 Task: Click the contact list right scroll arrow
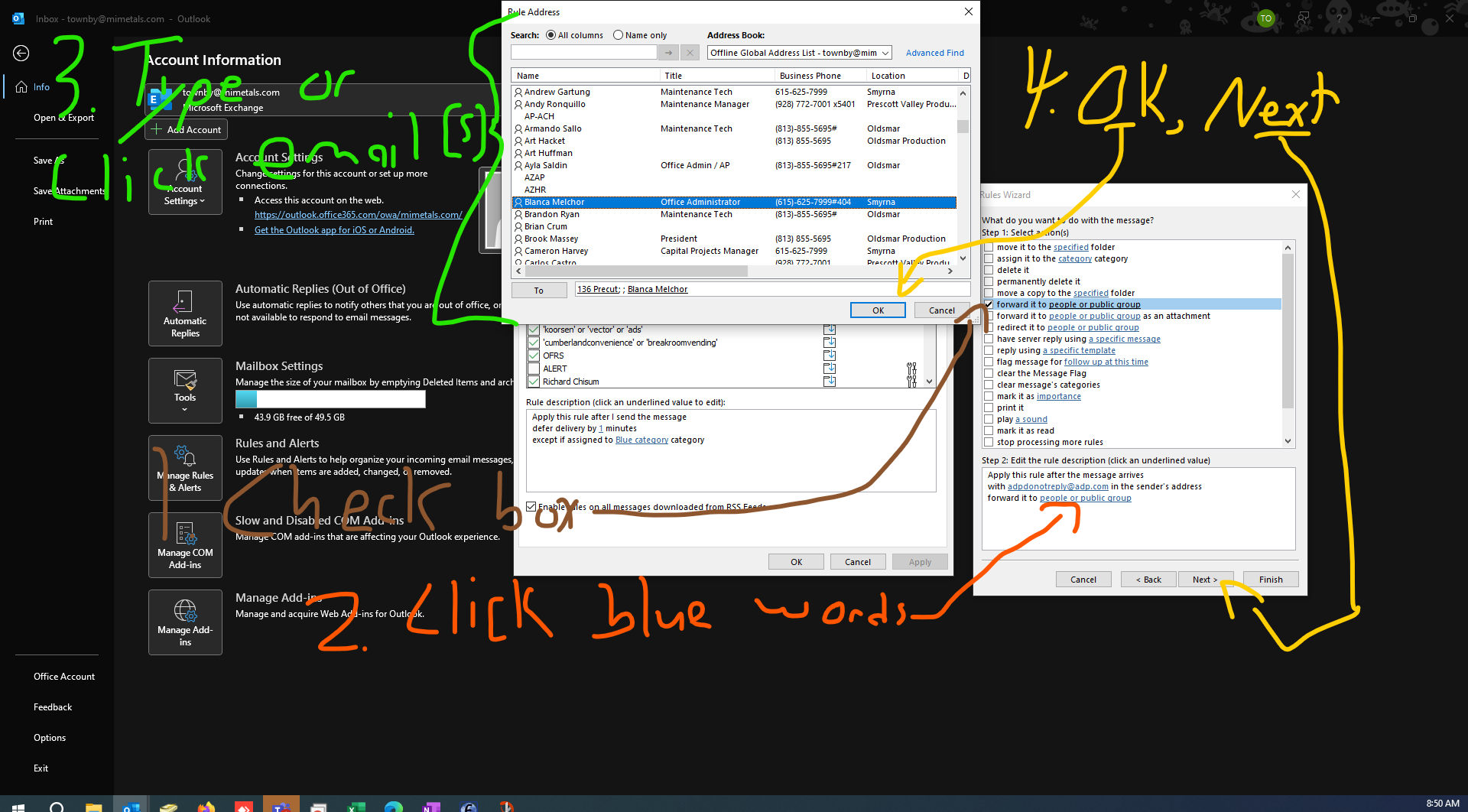950,271
